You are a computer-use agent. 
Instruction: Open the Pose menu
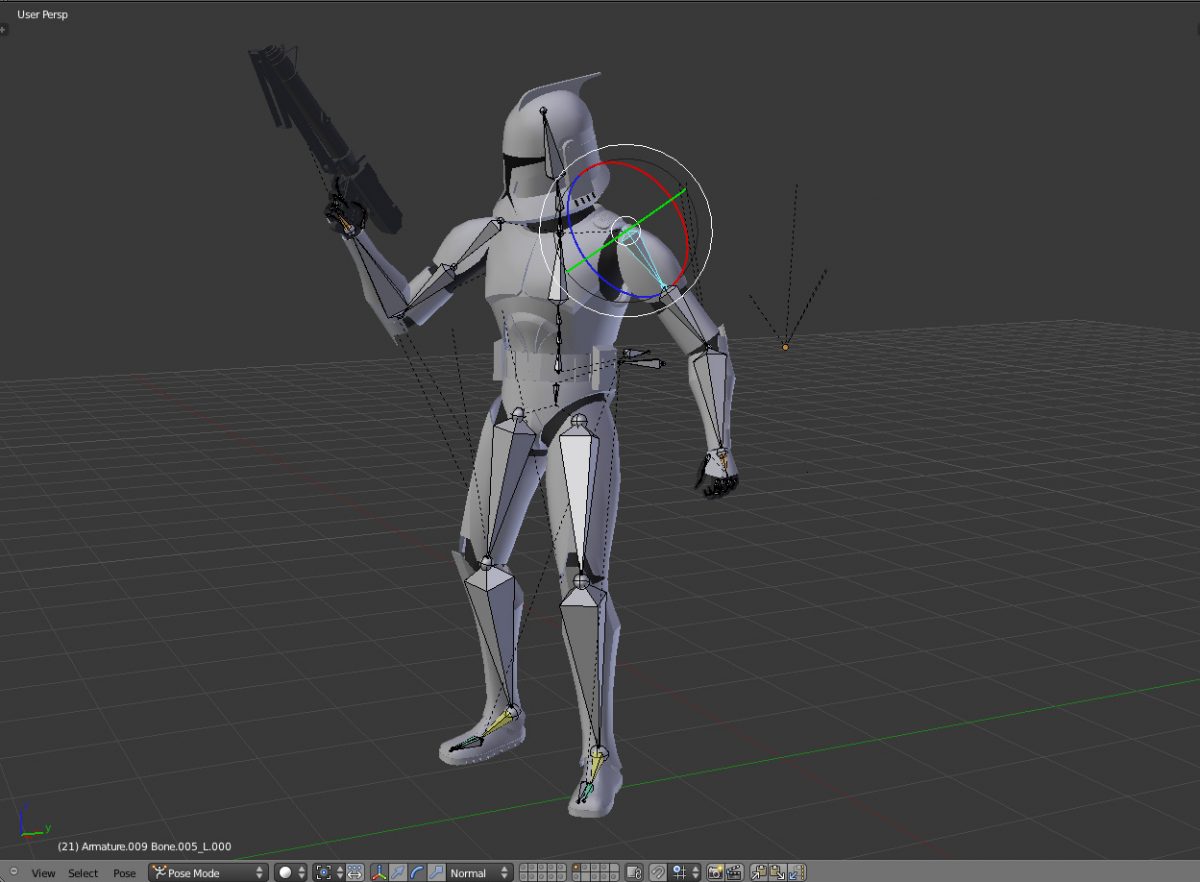point(124,873)
